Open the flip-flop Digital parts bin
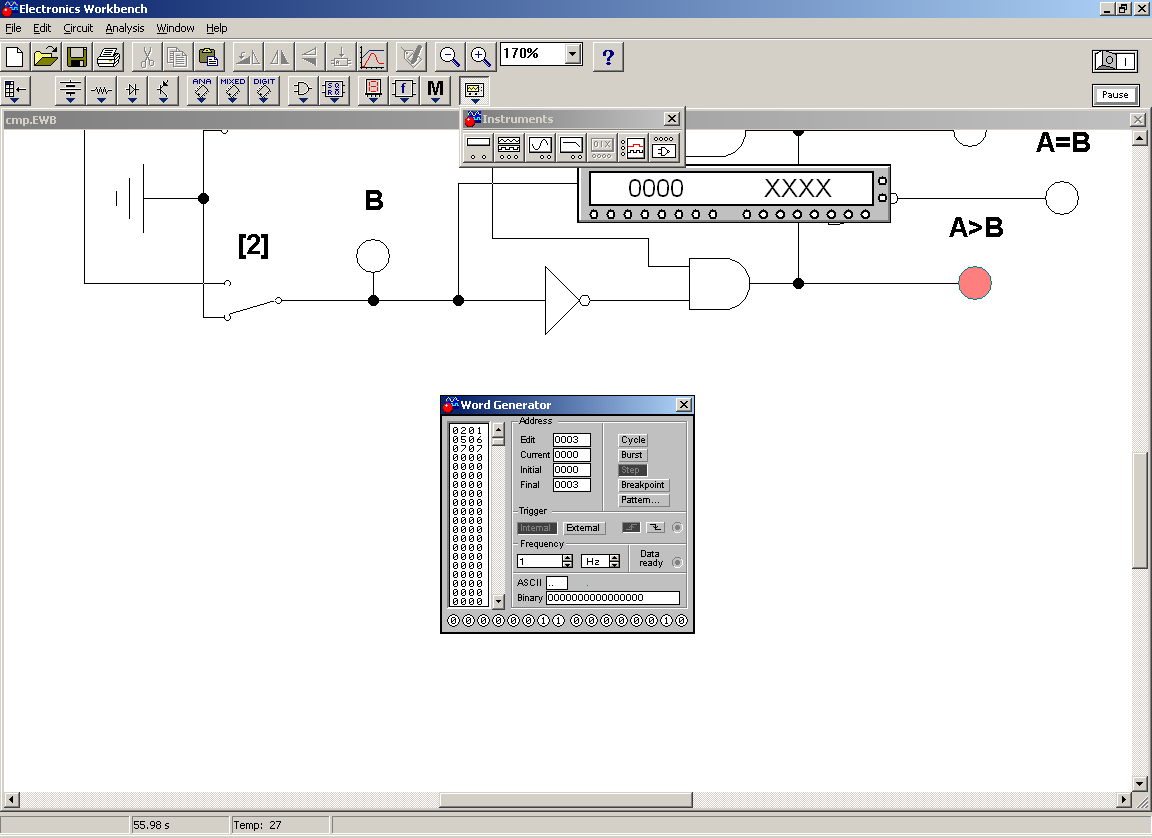Screen dimensions: 1152x838 (x=334, y=91)
